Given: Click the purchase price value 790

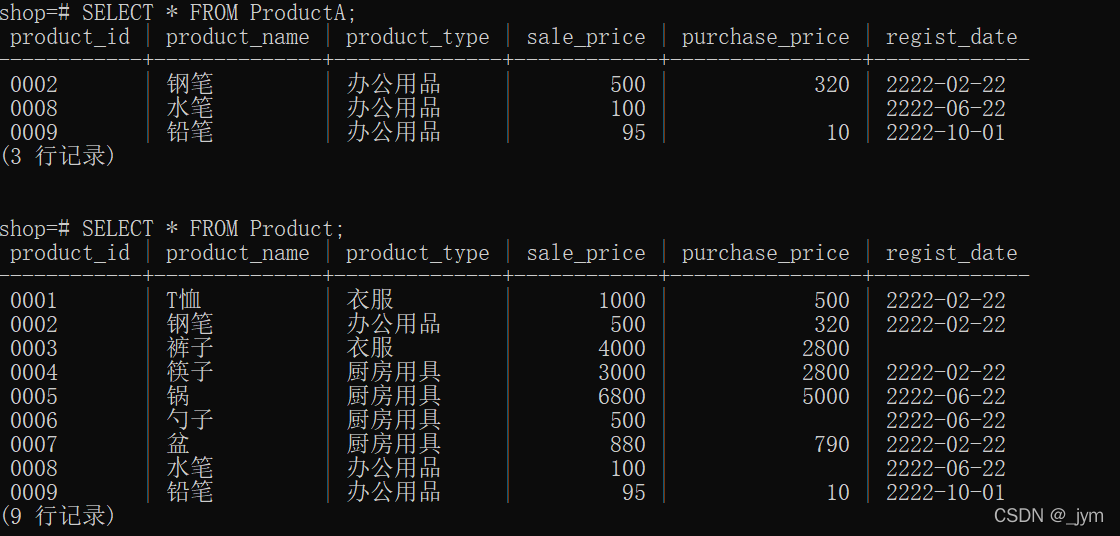Looking at the screenshot, I should [831, 444].
